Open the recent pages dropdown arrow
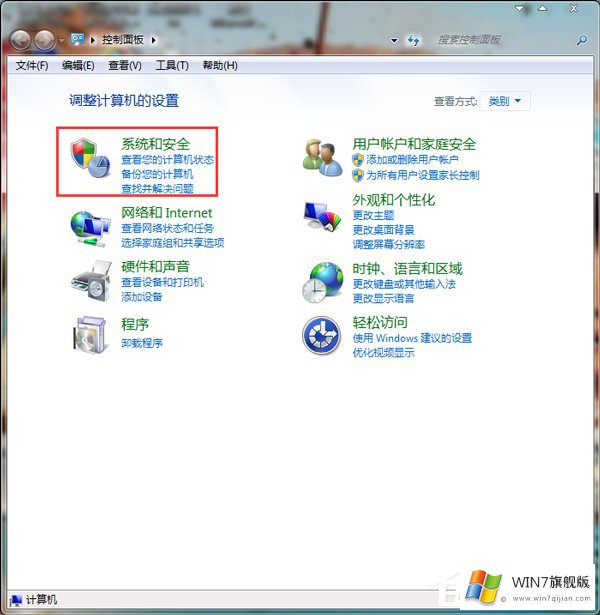Viewport: 600px width, 615px height. (62, 40)
